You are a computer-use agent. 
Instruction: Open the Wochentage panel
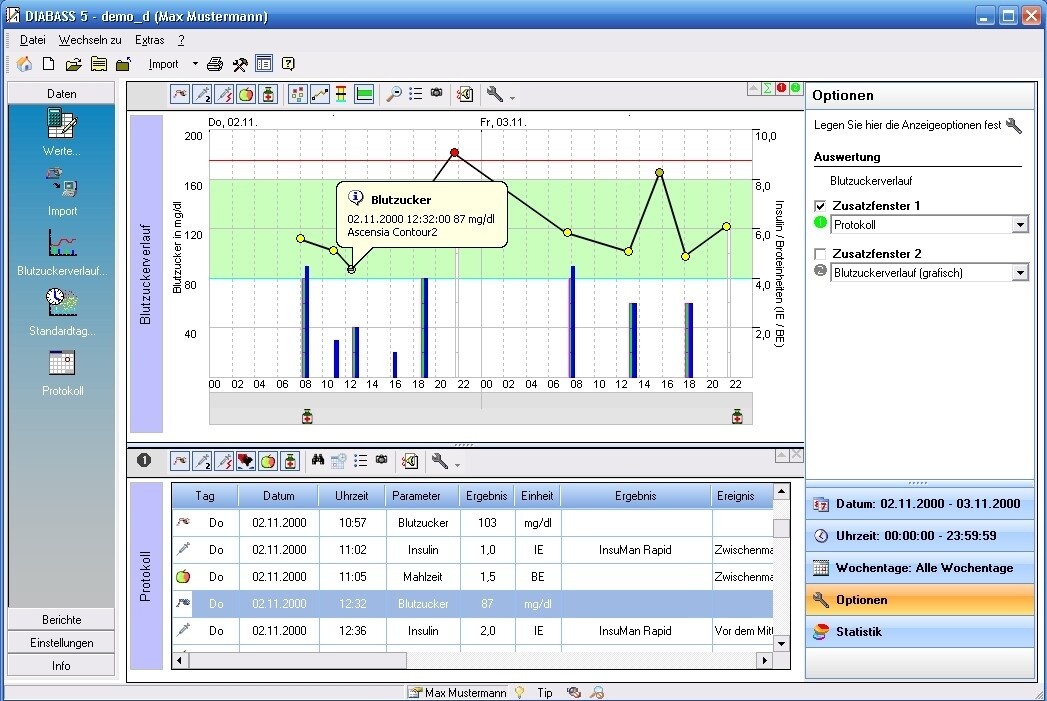pos(919,568)
